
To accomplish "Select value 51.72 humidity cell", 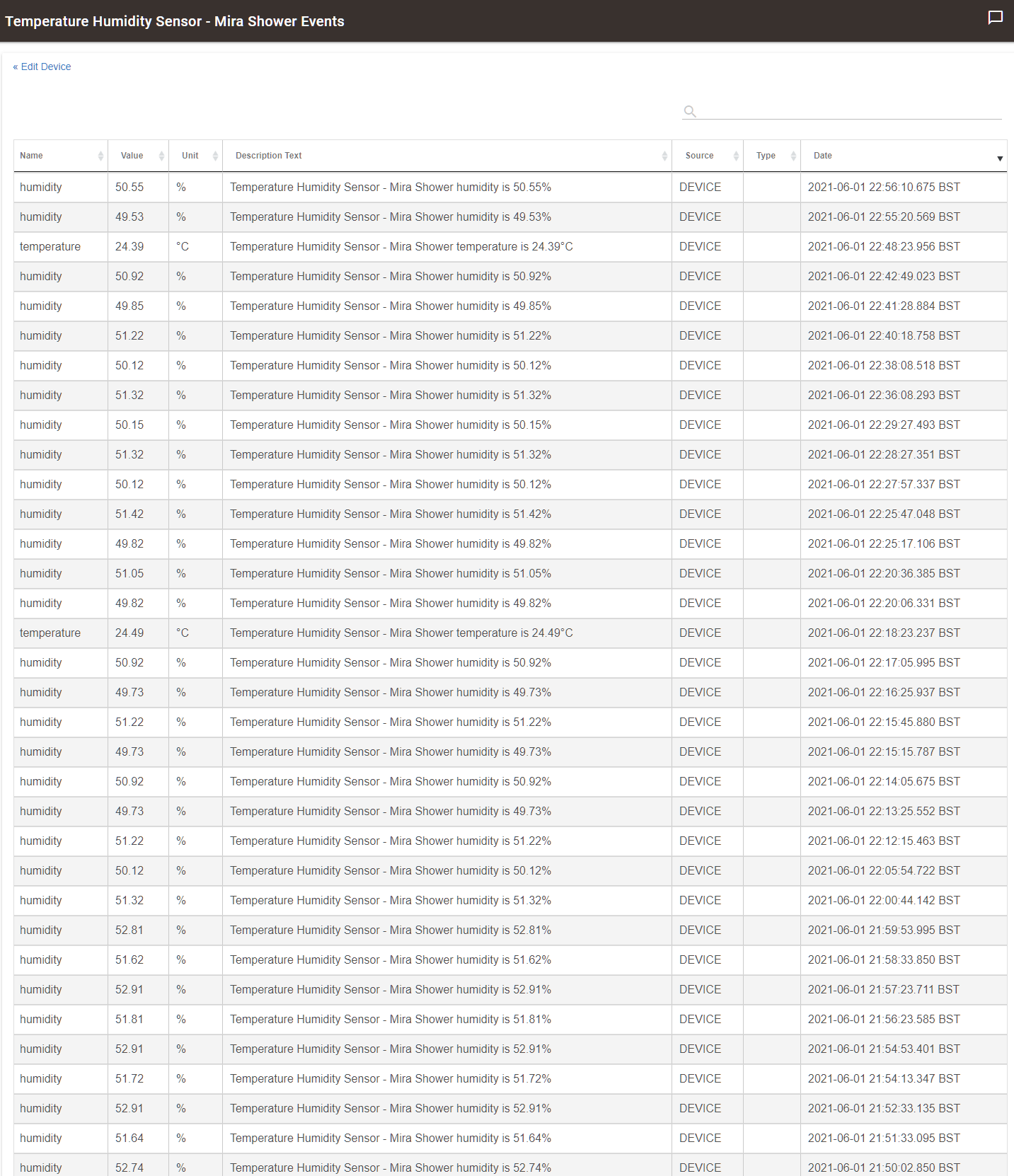I will click(129, 1079).
